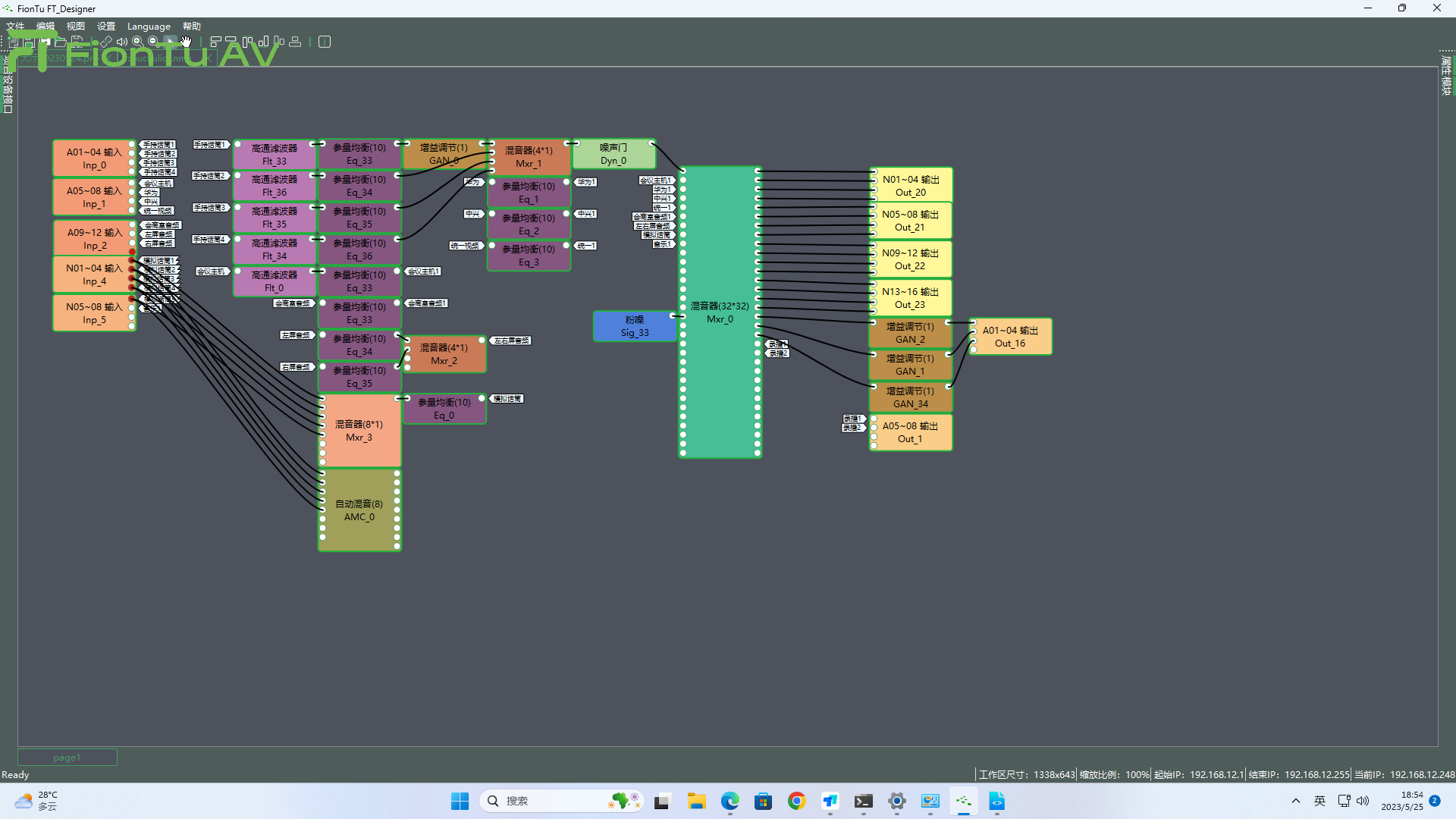The width and height of the screenshot is (1456, 819).
Task: Open the 帮助 menu
Action: 192,26
